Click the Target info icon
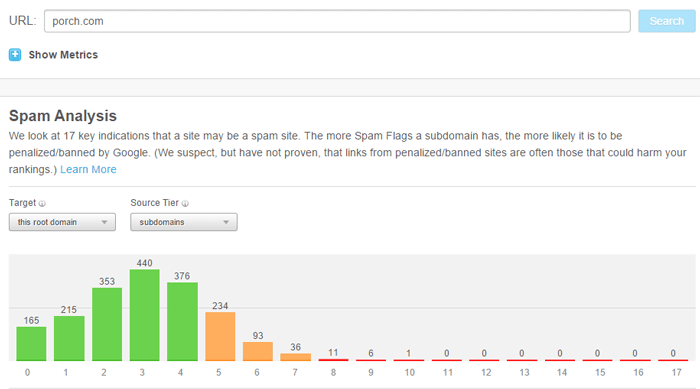 pyautogui.click(x=42, y=204)
